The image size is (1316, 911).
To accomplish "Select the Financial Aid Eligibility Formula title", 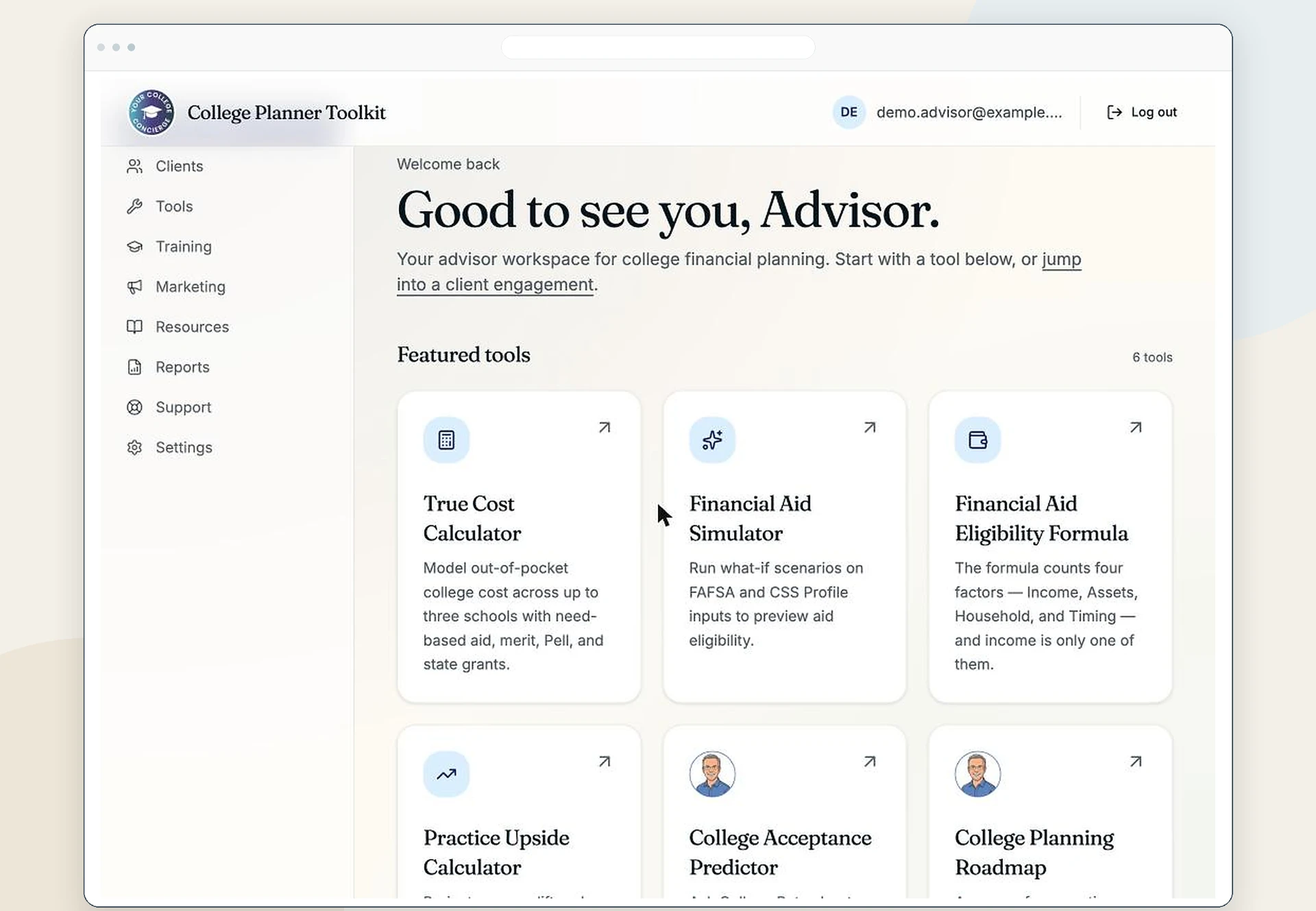I will coord(1041,518).
